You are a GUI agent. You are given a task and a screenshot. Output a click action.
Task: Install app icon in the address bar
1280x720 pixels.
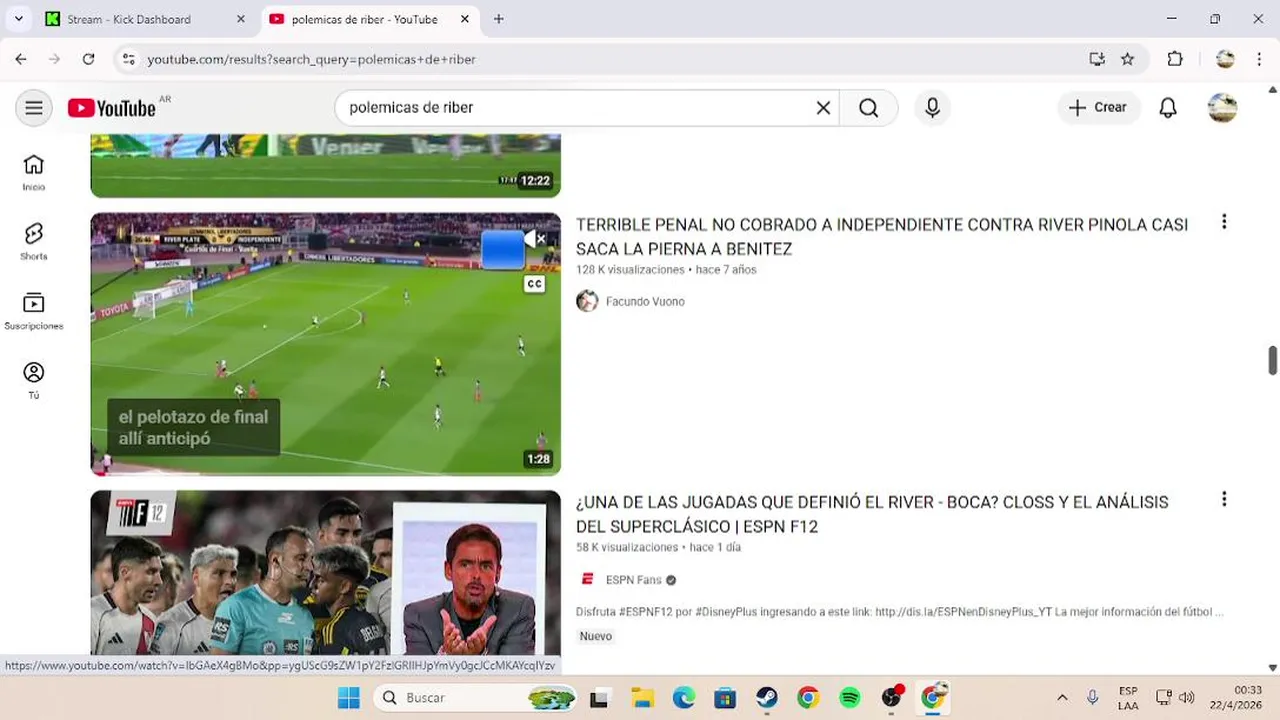pyautogui.click(x=1097, y=59)
